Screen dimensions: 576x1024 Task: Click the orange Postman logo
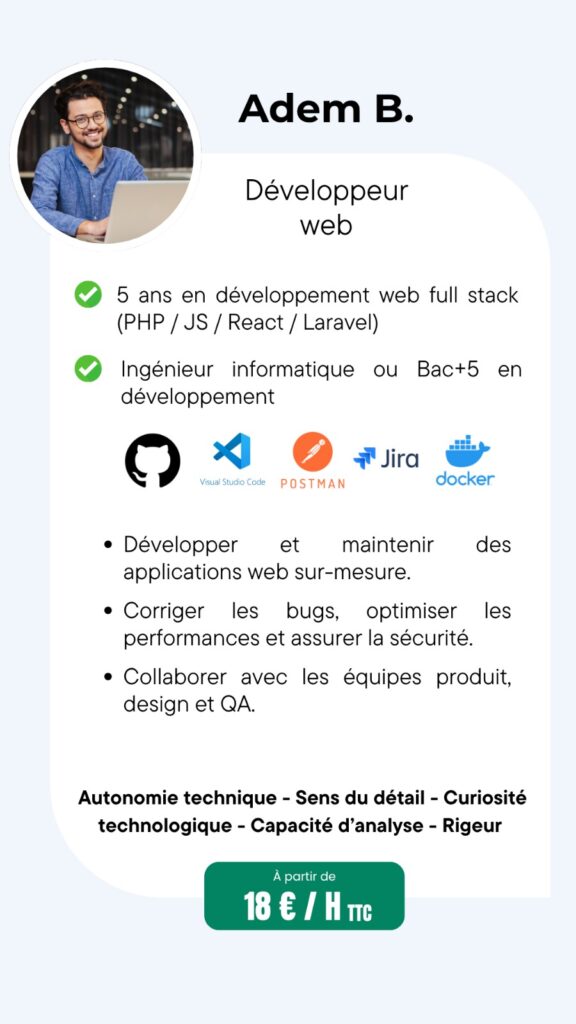point(313,460)
